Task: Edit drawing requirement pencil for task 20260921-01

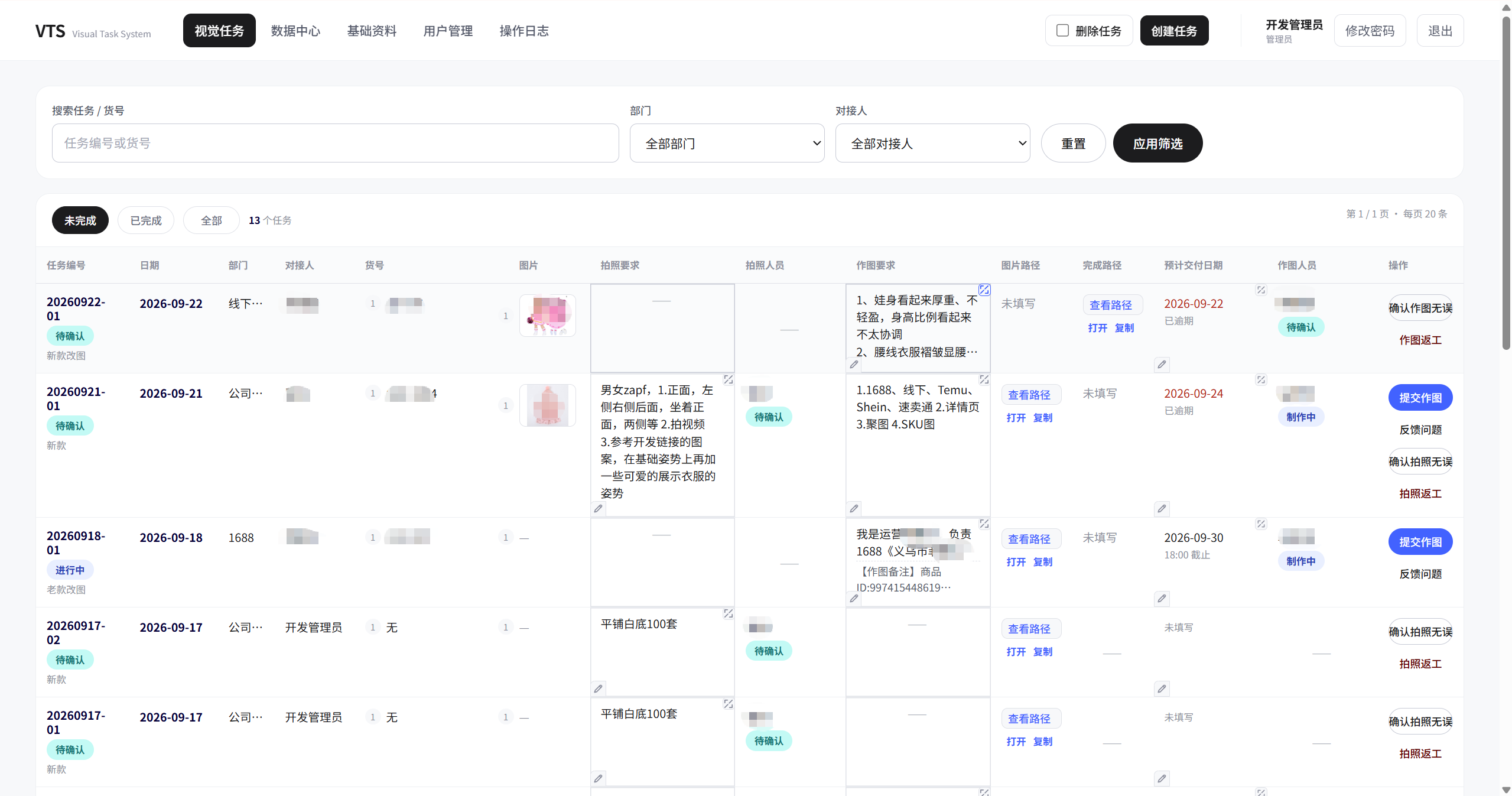Action: [x=854, y=509]
